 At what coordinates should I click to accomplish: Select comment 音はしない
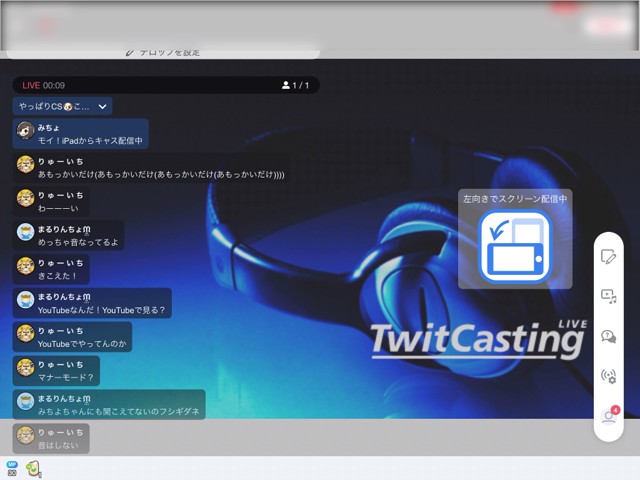point(51,439)
